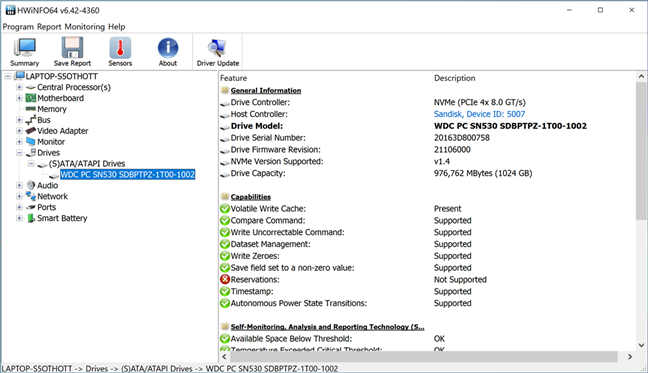Select the Drive Serial Number row
This screenshot has height=373, width=648.
(427, 138)
